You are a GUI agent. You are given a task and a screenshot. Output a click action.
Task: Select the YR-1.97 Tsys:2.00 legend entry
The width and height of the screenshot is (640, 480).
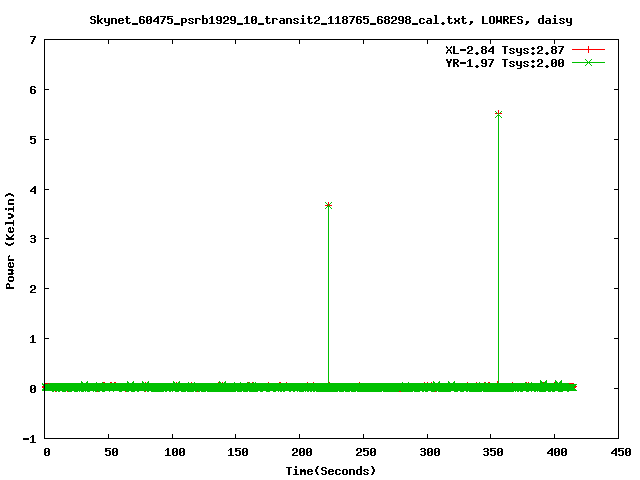(504, 63)
